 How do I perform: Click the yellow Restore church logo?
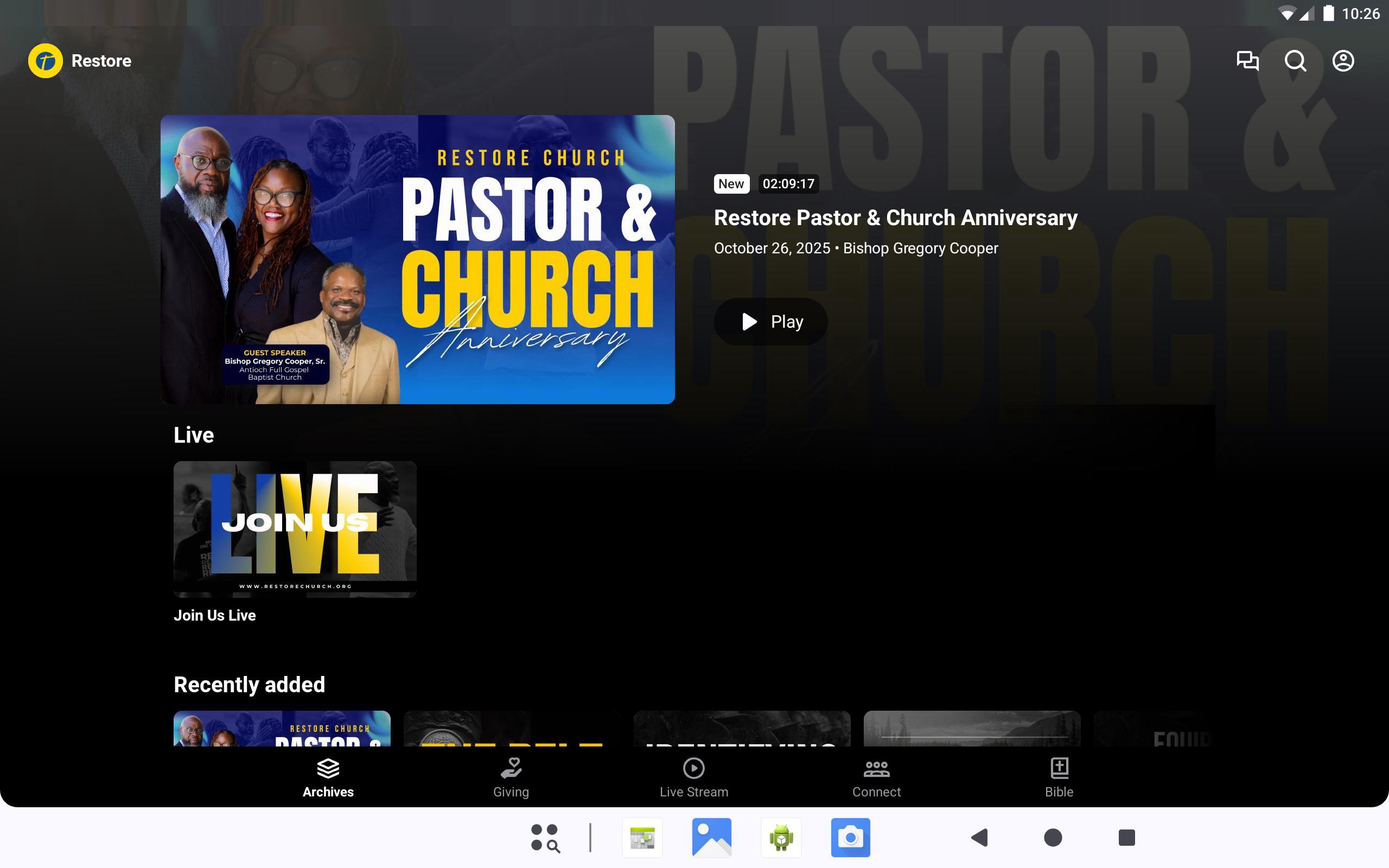point(46,61)
